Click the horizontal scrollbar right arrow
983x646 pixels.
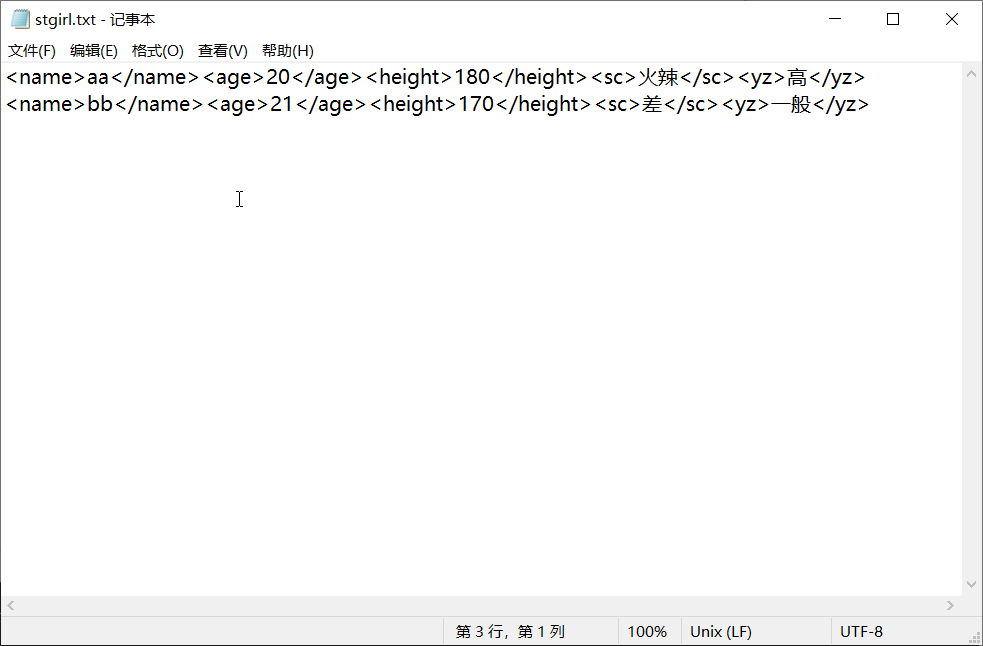[x=950, y=604]
